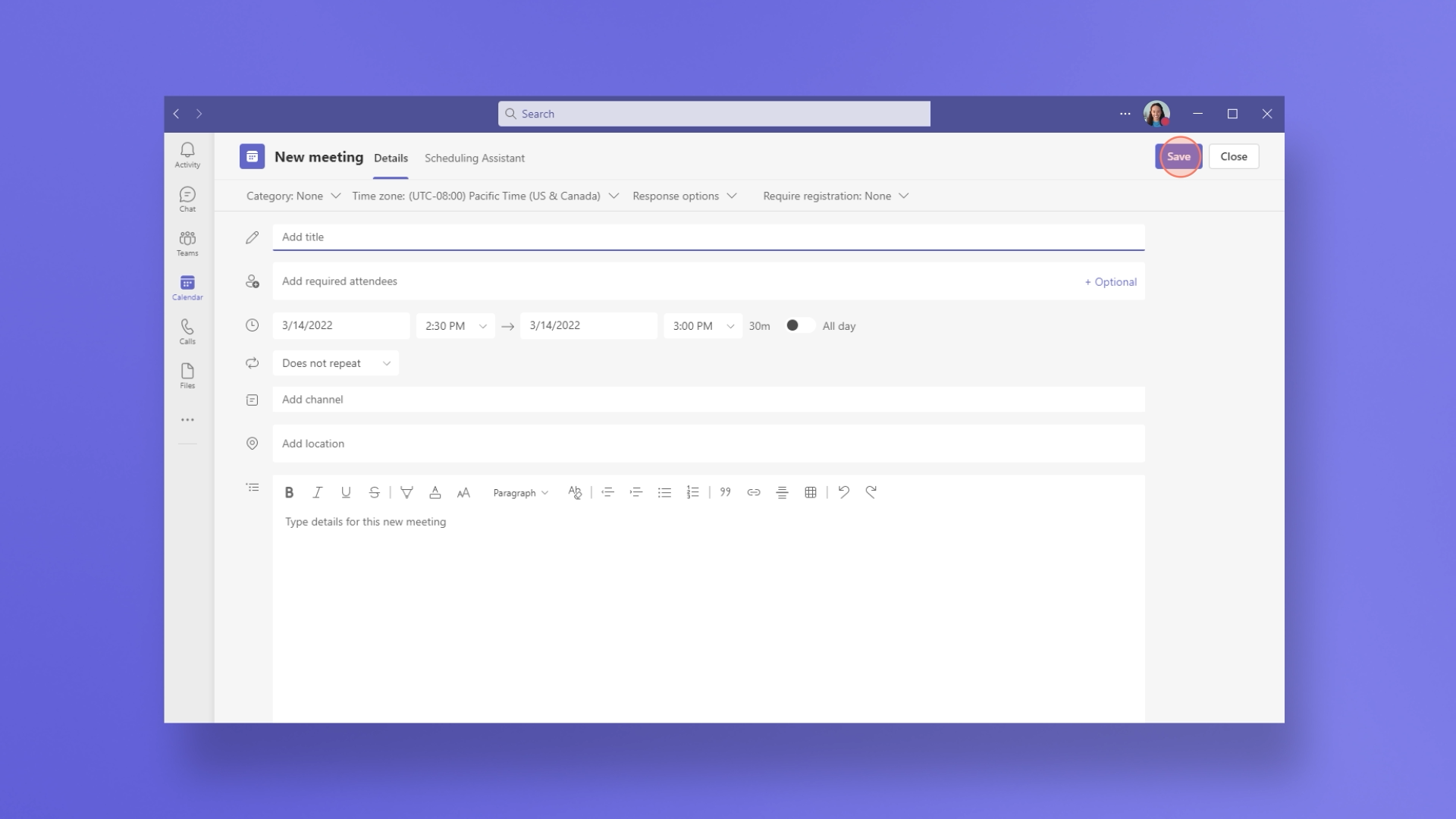The width and height of the screenshot is (1456, 819).
Task: Open the profile picture menu
Action: pyautogui.click(x=1156, y=114)
